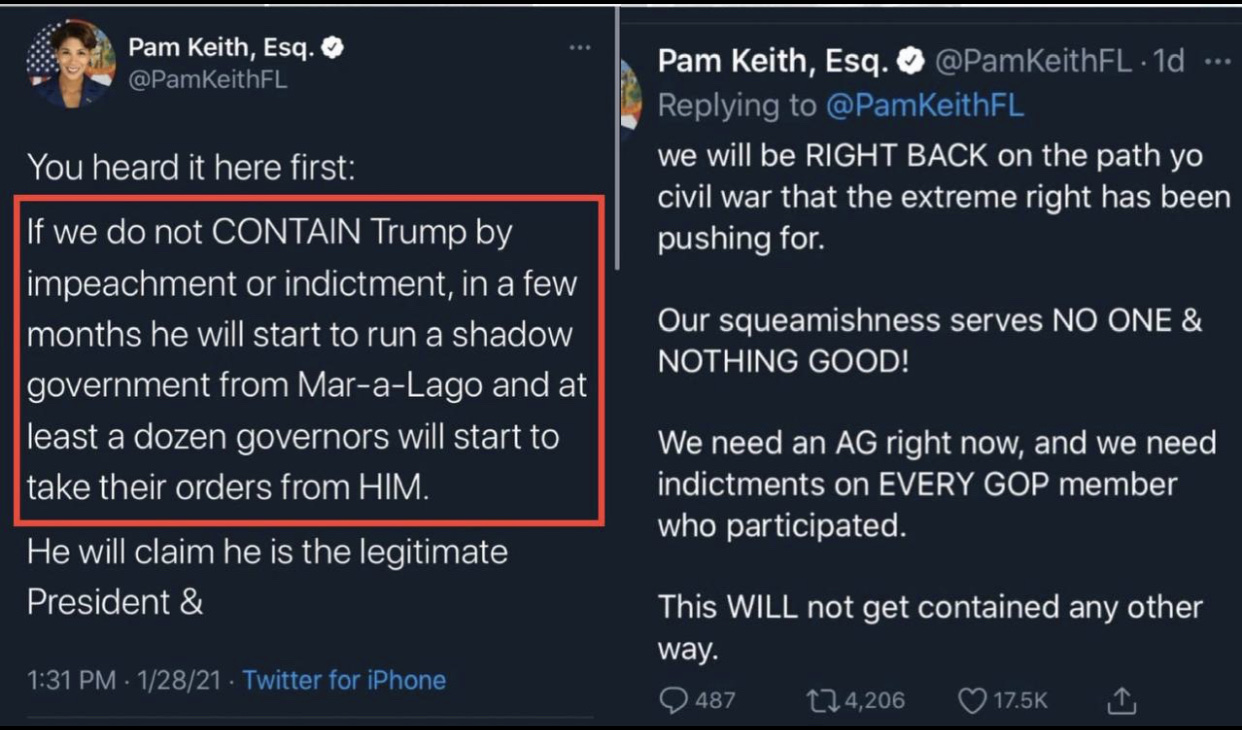Click the red highlighted tweet text box

tap(309, 360)
